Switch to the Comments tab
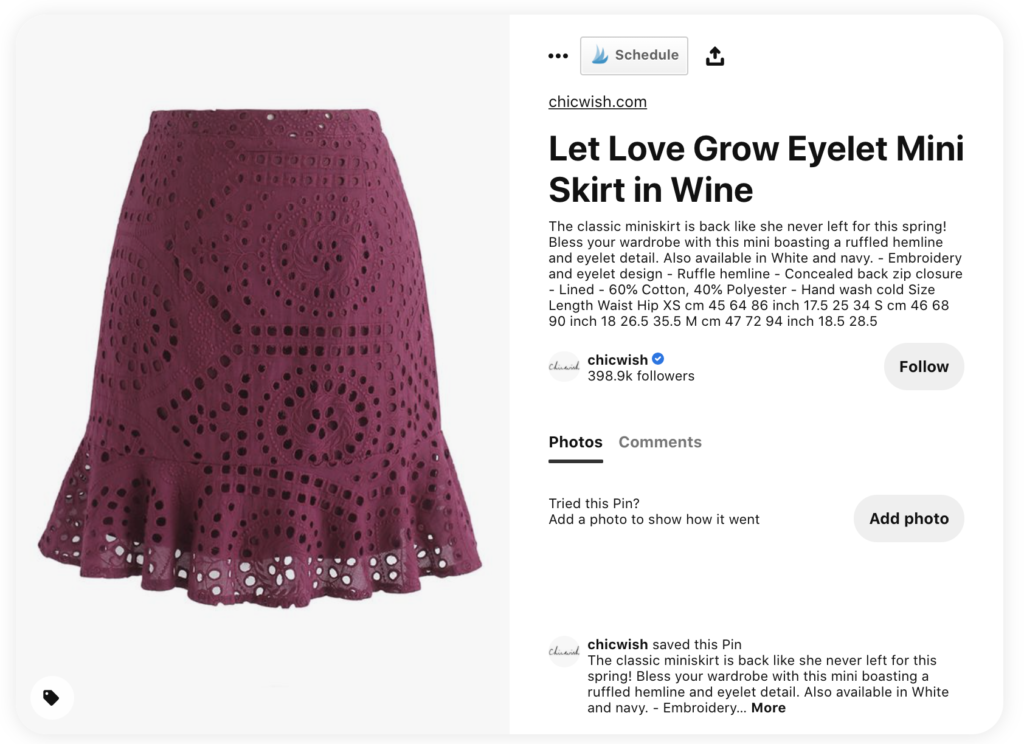This screenshot has width=1024, height=744. (660, 442)
